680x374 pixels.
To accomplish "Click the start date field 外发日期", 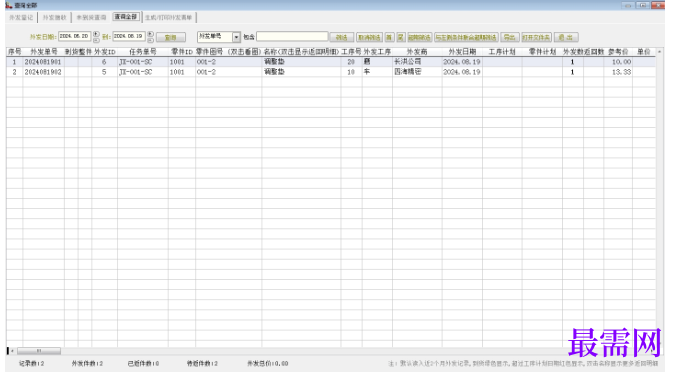I will tap(75, 36).
